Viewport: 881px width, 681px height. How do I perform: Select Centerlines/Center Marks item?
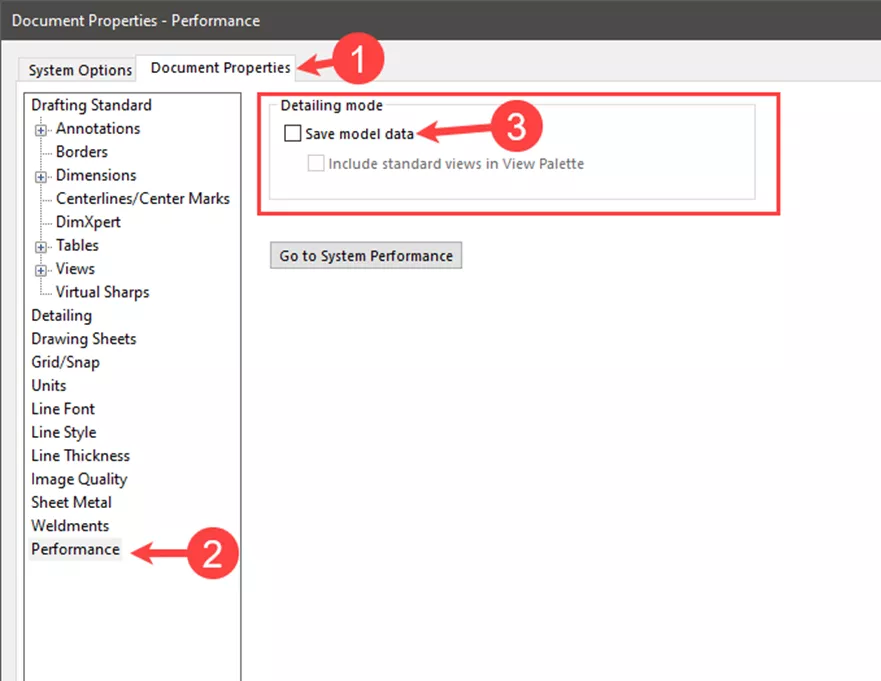143,198
